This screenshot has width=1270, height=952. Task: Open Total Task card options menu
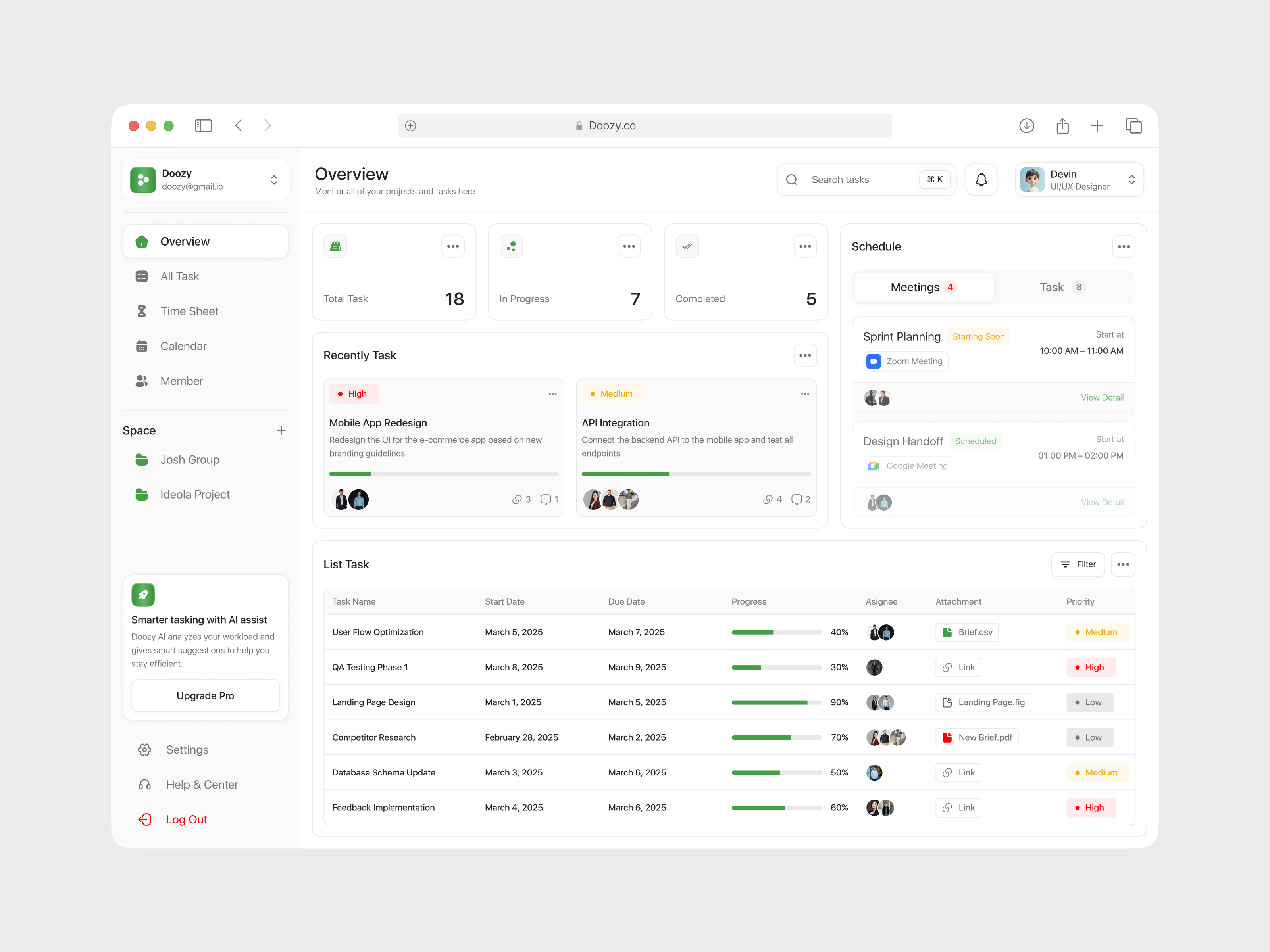pos(452,246)
